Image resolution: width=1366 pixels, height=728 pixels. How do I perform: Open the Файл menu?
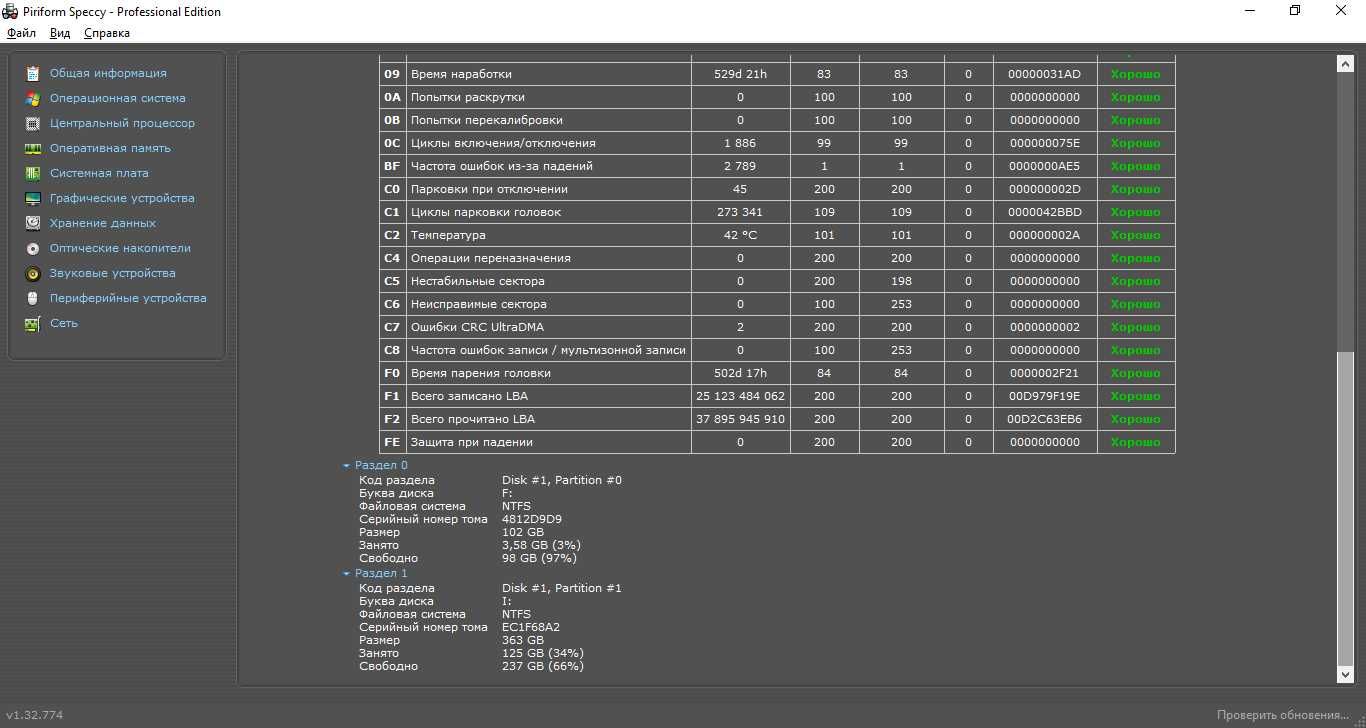click(21, 33)
